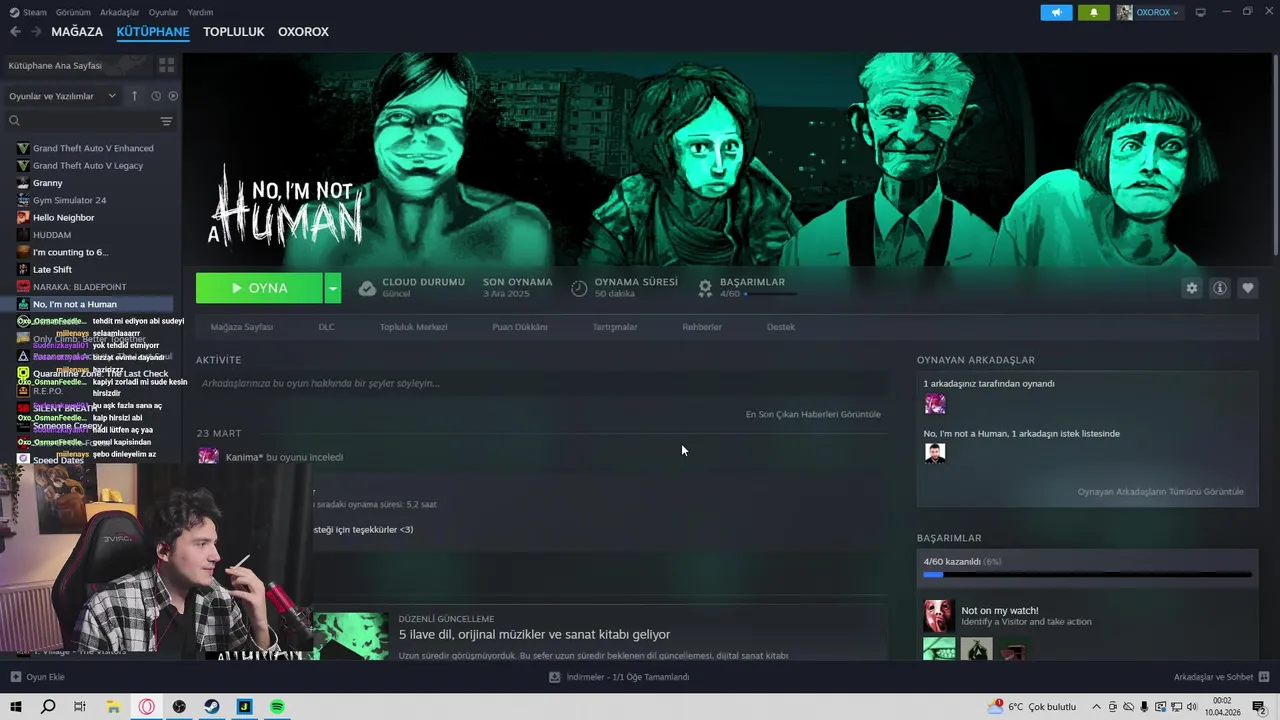
Task: Open the TOPLULUK tab
Action: click(x=234, y=32)
